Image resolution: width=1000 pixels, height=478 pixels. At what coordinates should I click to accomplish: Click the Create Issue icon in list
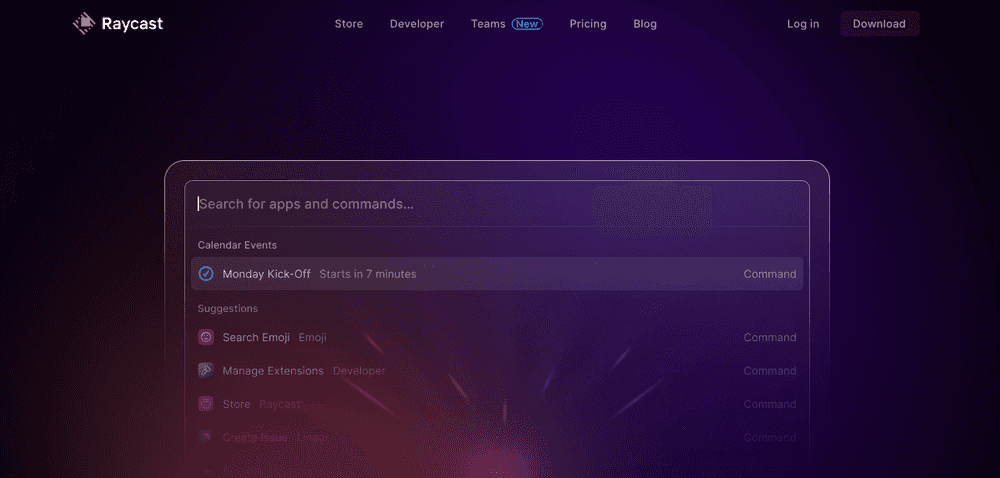(206, 437)
